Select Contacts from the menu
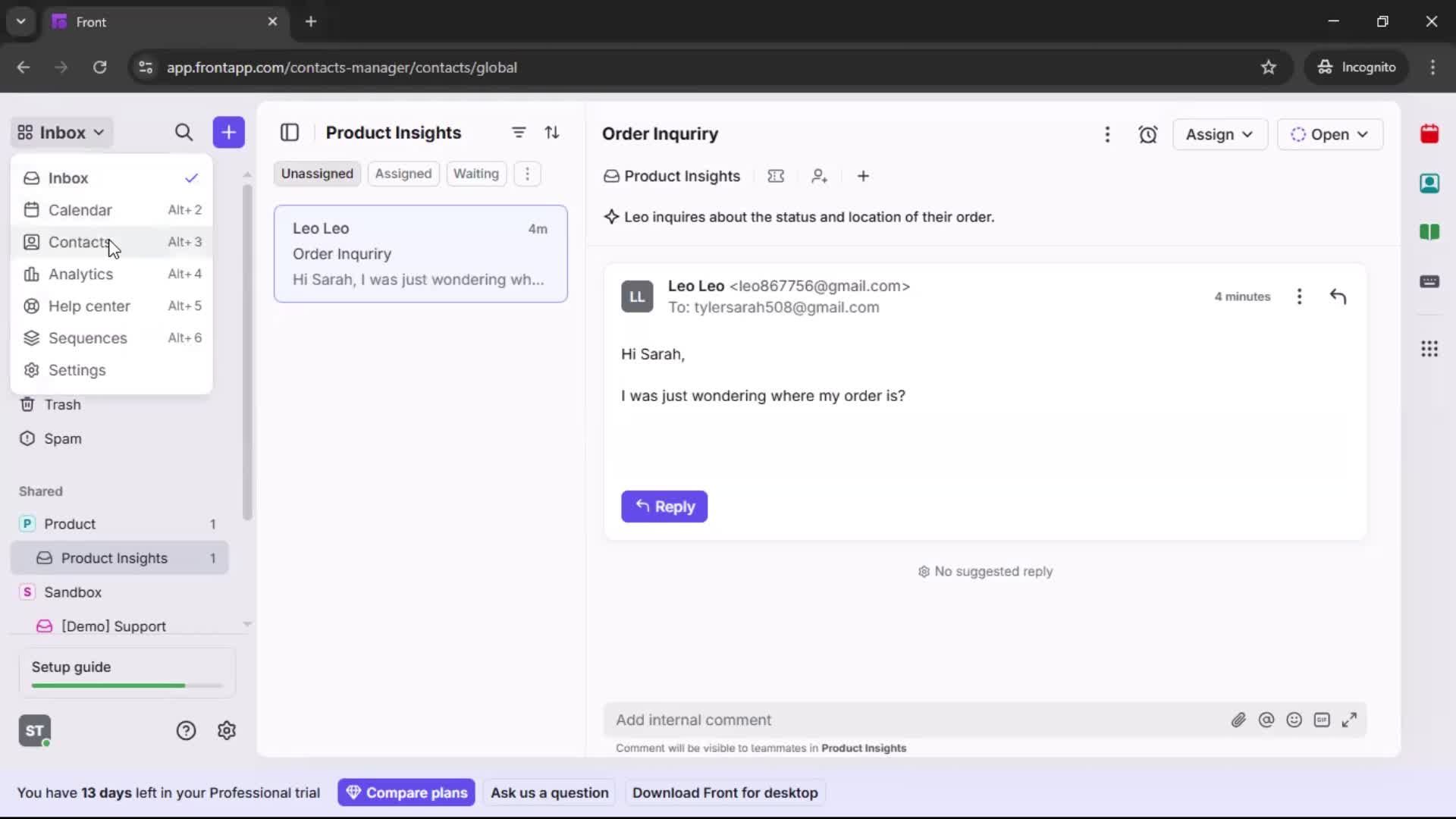The height and width of the screenshot is (819, 1456). (79, 242)
